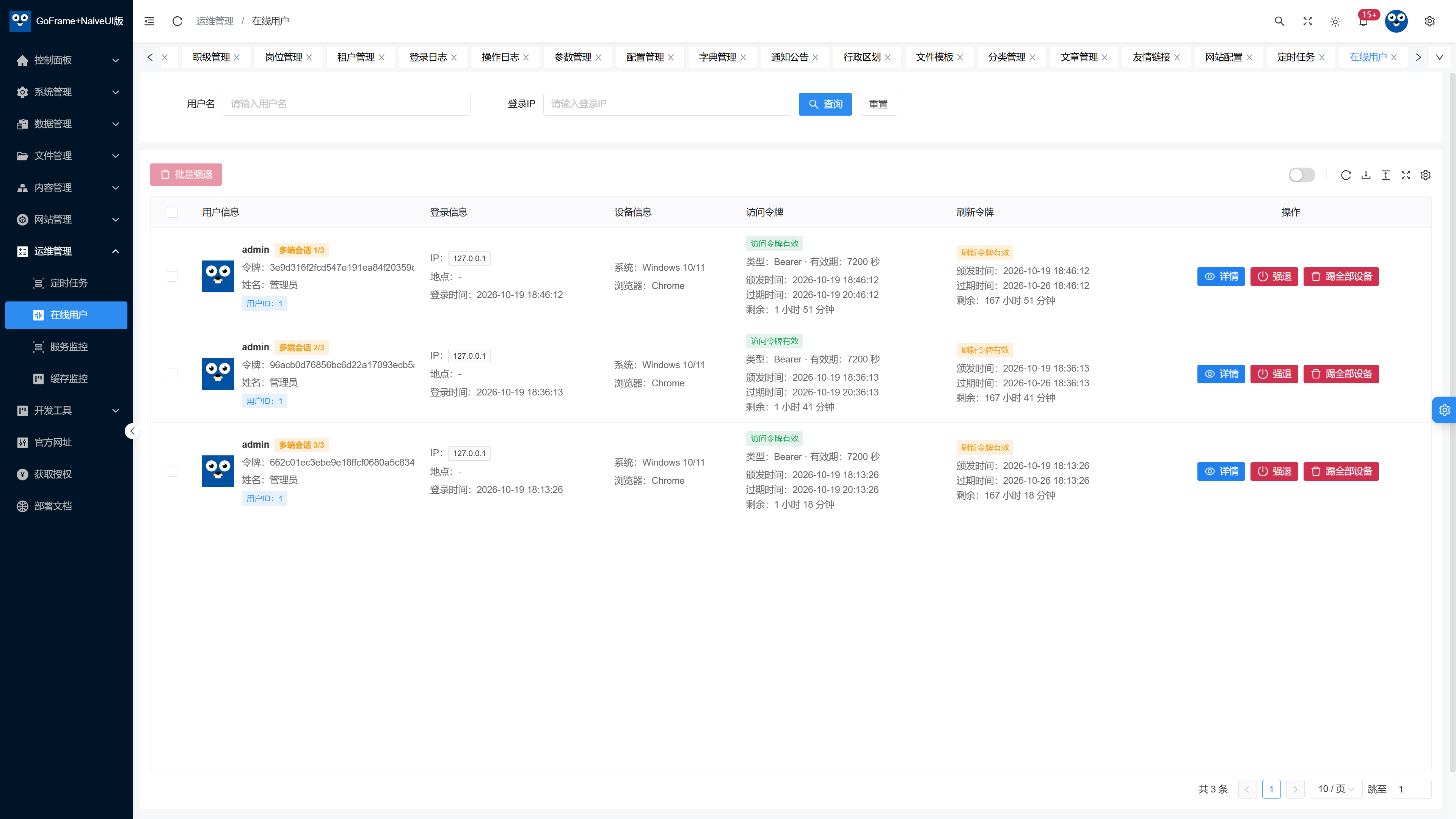Switch to the 登录日志 tab

pyautogui.click(x=428, y=57)
